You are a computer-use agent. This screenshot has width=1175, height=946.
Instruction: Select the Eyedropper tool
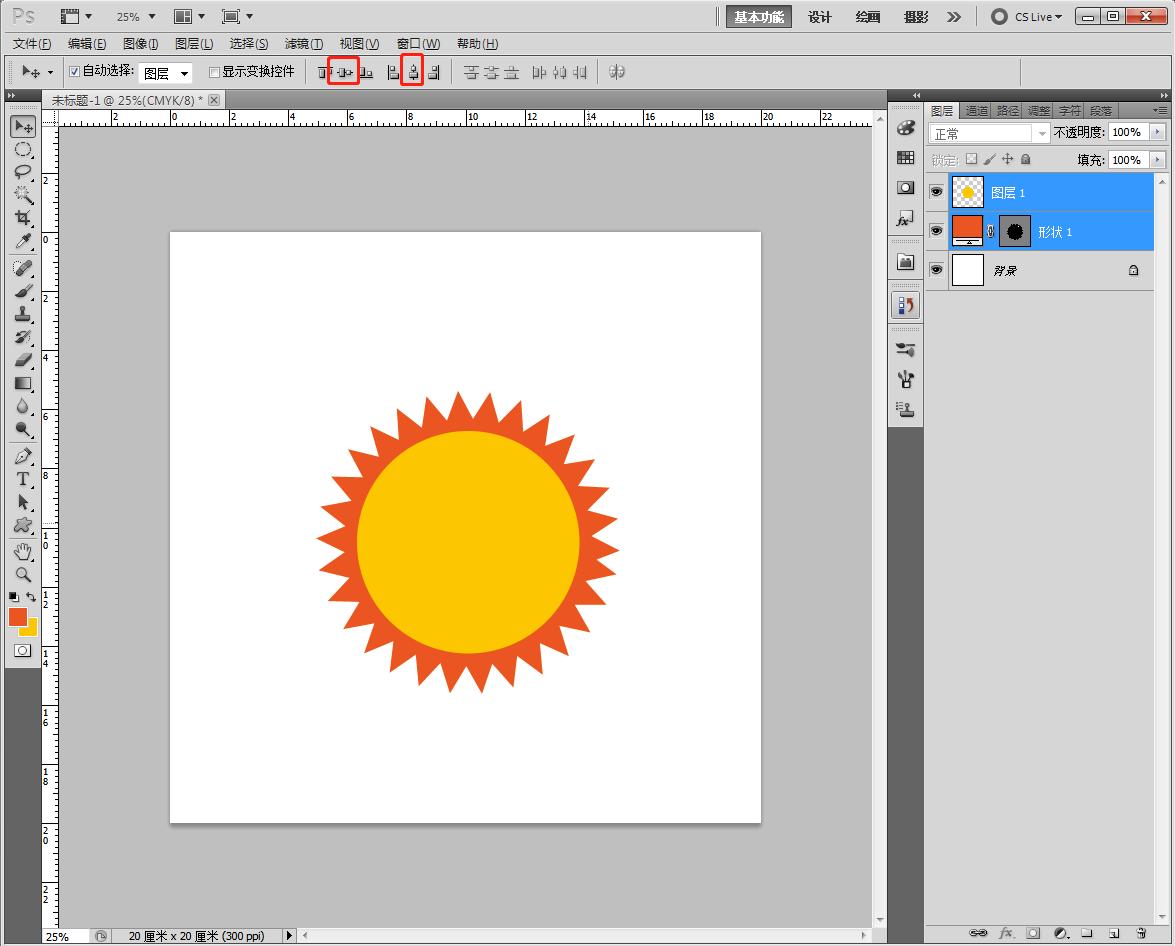23,242
